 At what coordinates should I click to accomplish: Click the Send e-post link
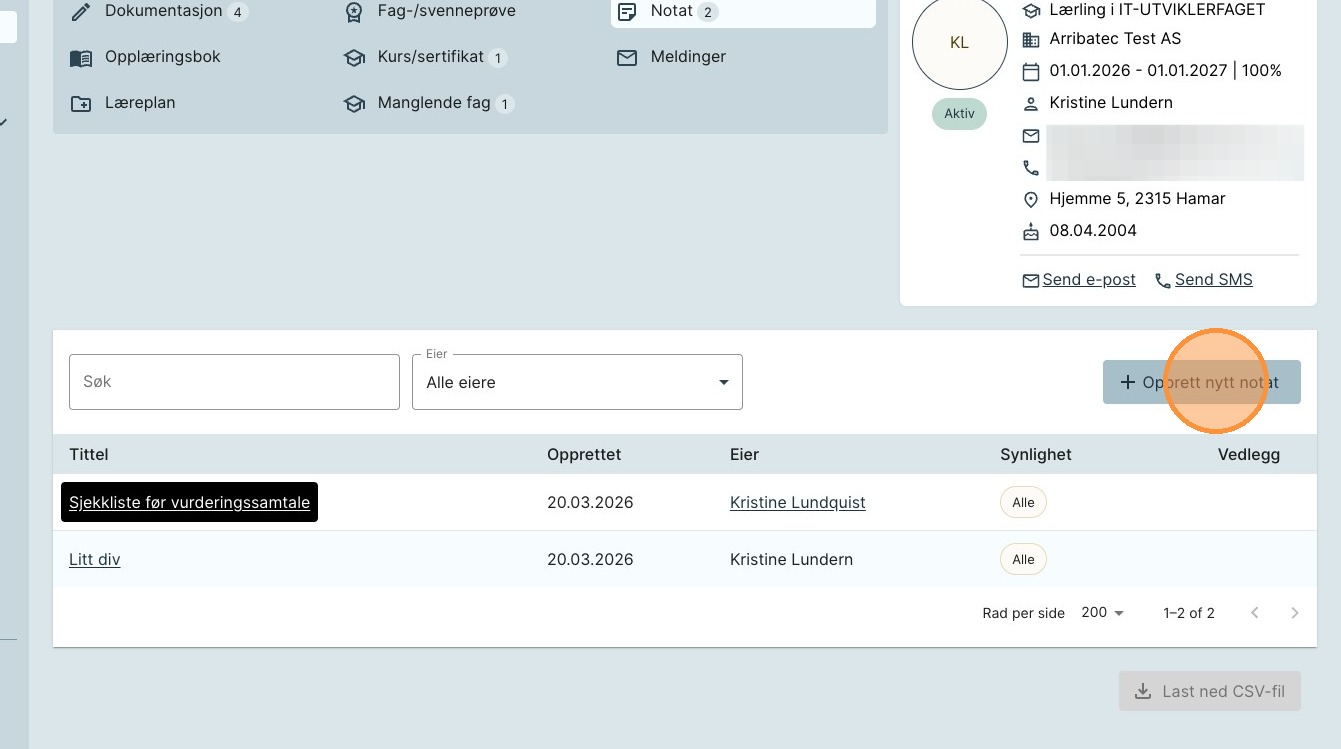coord(1088,280)
